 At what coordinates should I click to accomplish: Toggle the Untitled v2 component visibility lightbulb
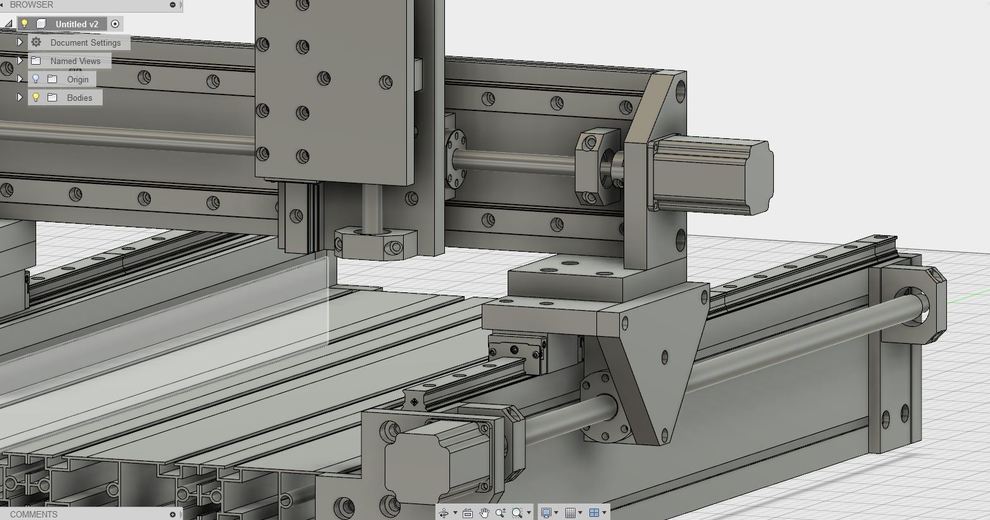coord(25,24)
